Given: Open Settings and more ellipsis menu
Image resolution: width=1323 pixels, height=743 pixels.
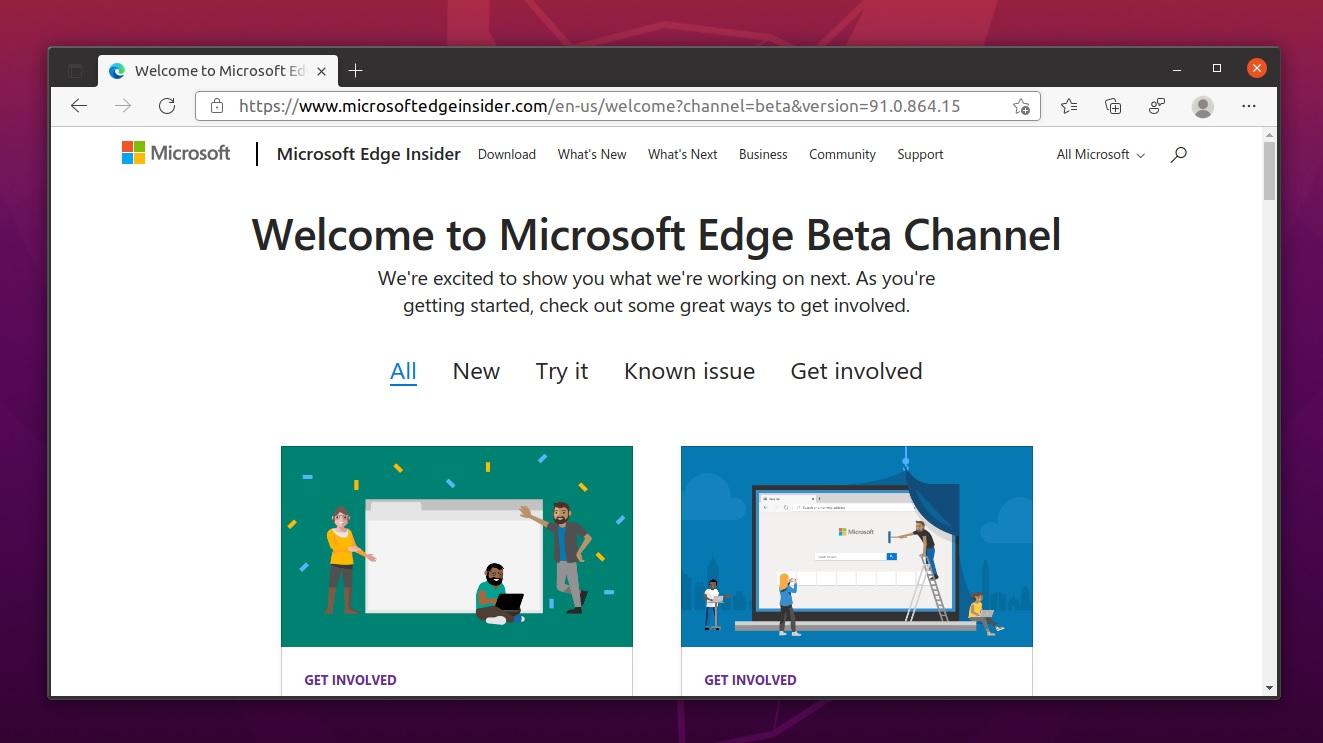Looking at the screenshot, I should [x=1248, y=106].
